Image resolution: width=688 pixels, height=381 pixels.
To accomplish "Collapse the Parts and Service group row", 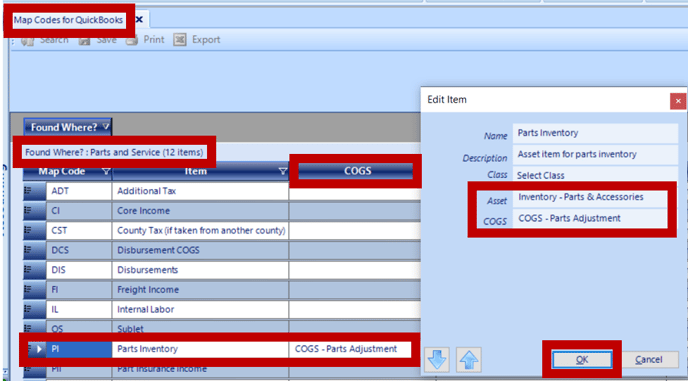I will 114,152.
